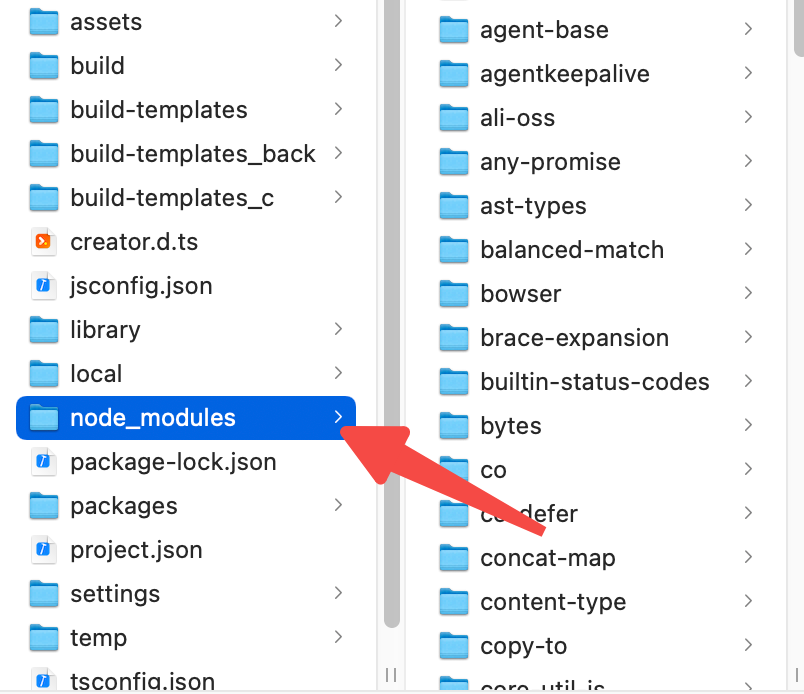This screenshot has width=804, height=694.
Task: Click the assets folder icon
Action: (x=44, y=22)
